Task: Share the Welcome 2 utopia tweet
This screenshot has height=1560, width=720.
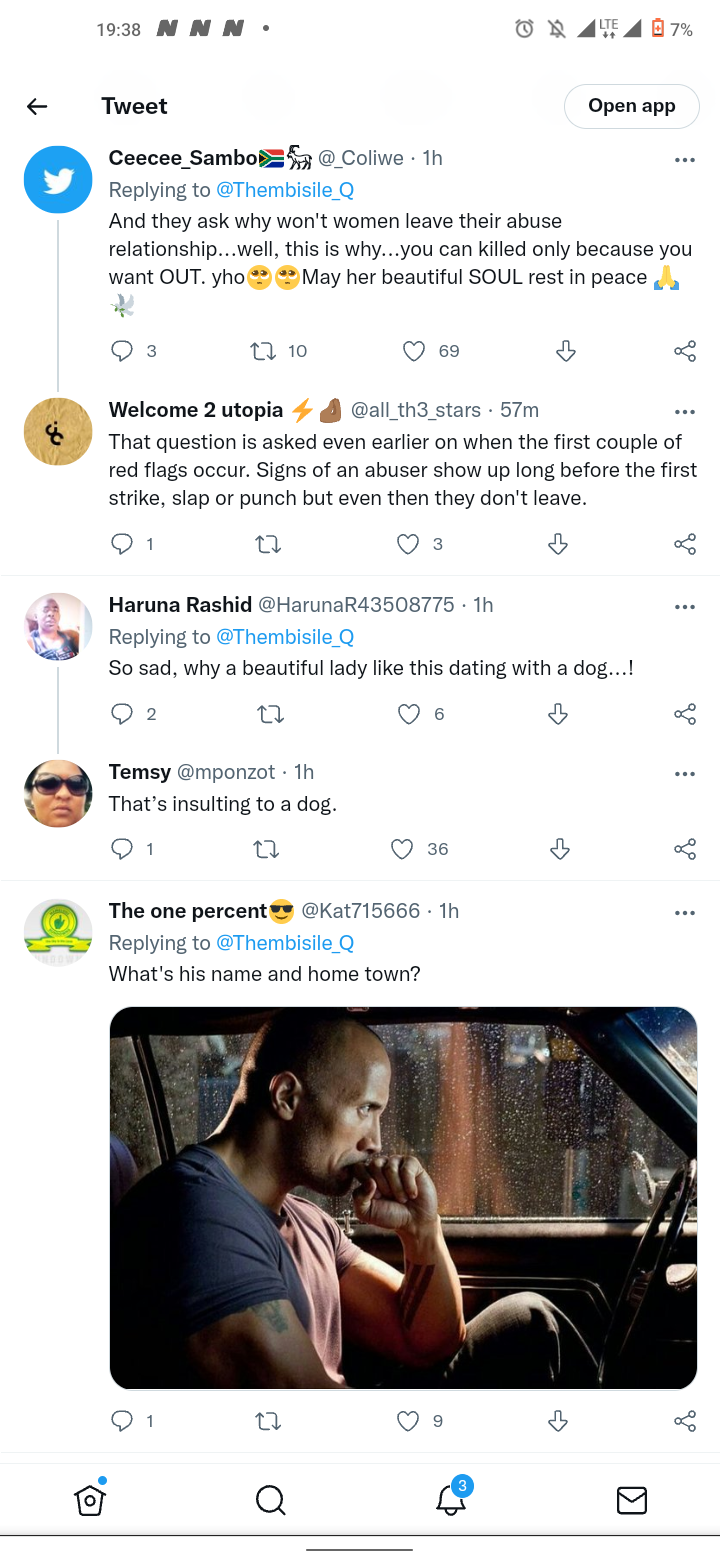Action: coord(685,544)
